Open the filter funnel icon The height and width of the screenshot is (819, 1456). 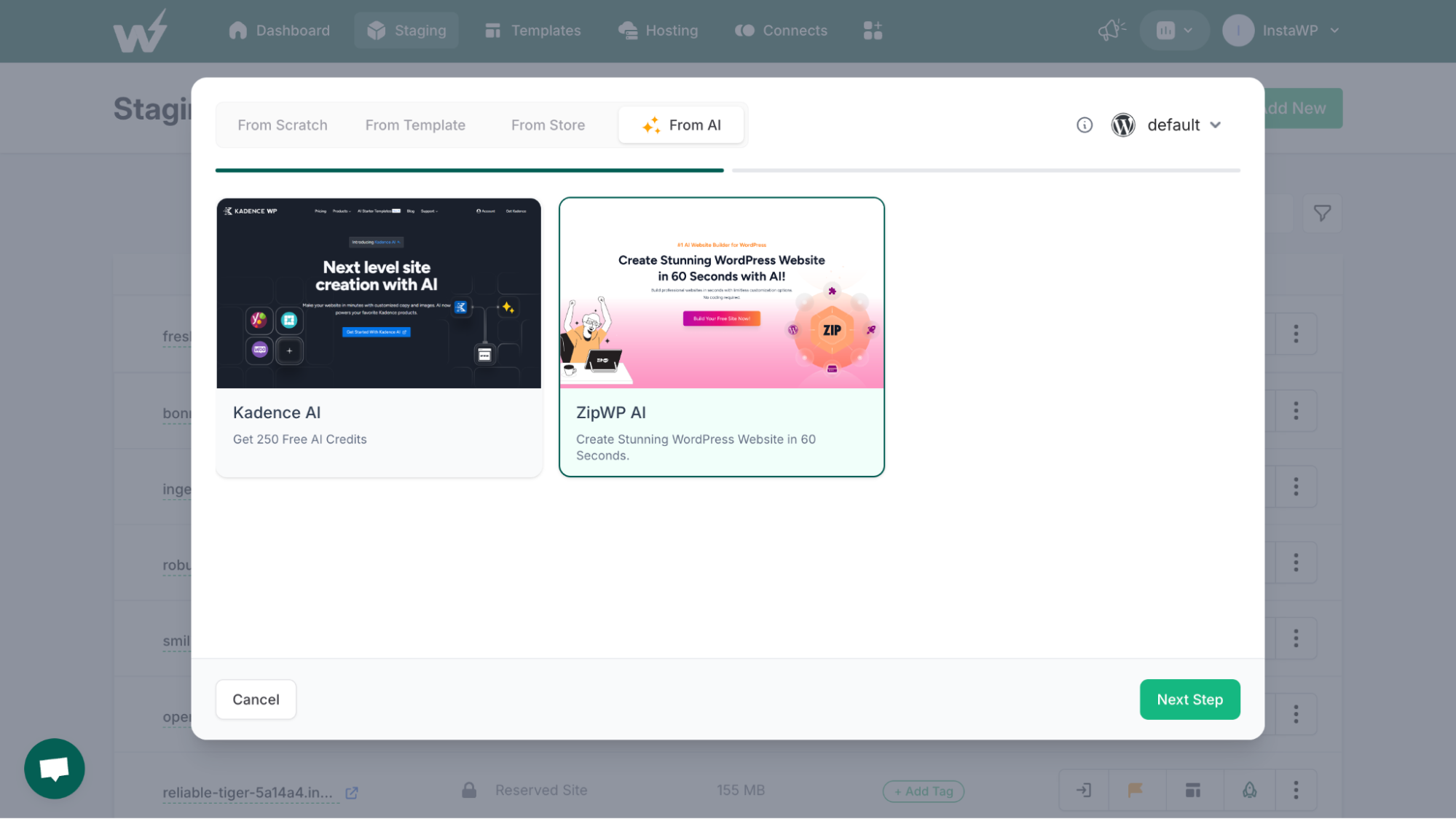[1322, 213]
